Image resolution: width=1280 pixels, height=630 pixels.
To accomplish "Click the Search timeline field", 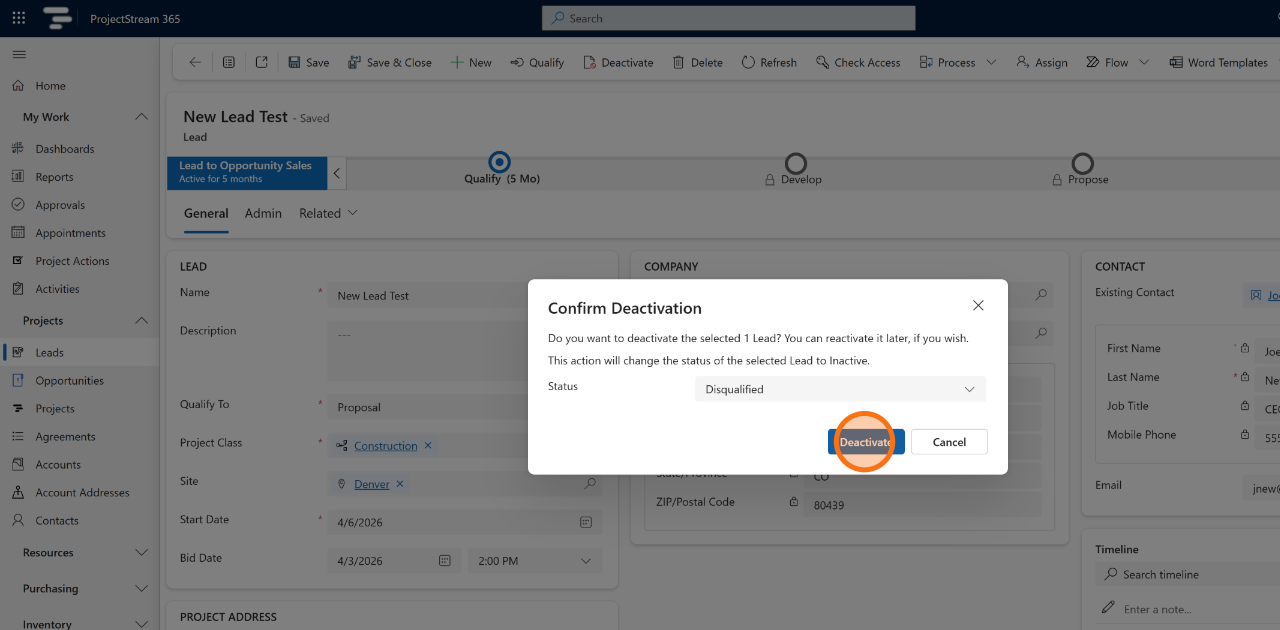I will click(x=1186, y=575).
